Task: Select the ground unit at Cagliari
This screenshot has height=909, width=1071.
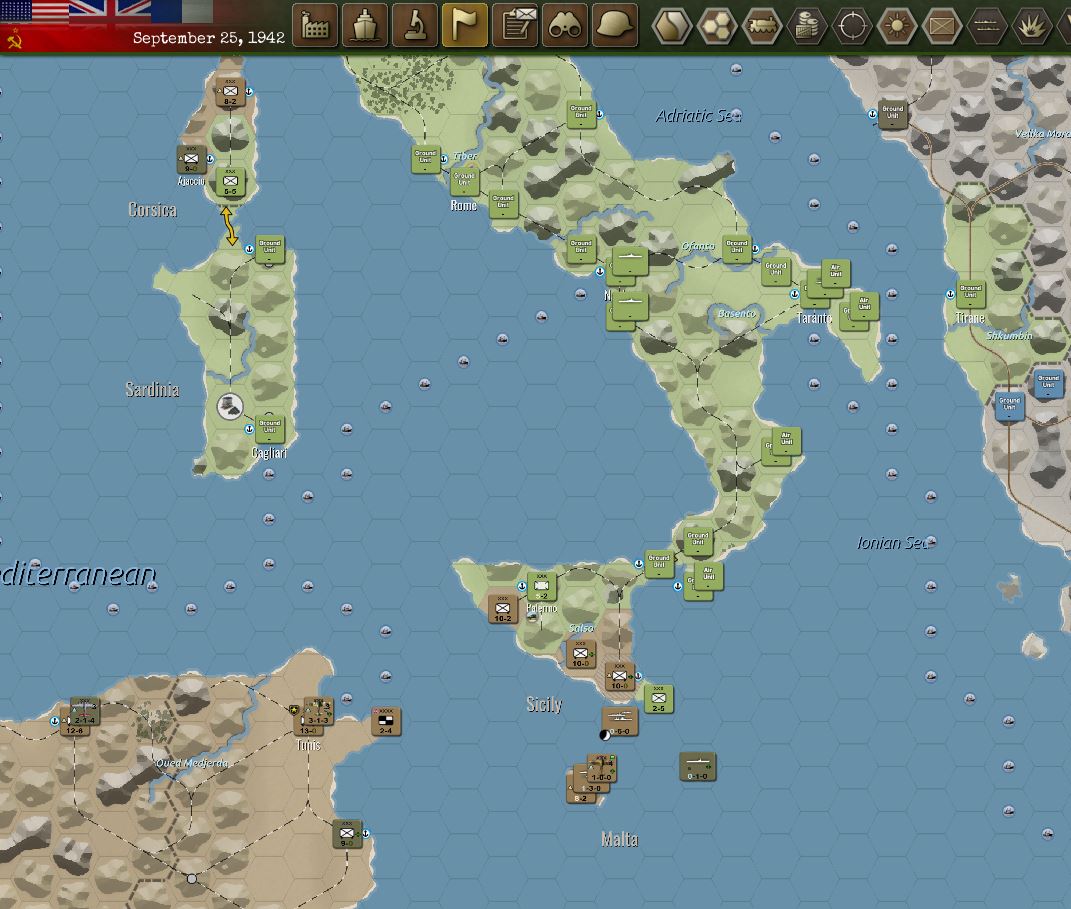Action: pos(270,429)
